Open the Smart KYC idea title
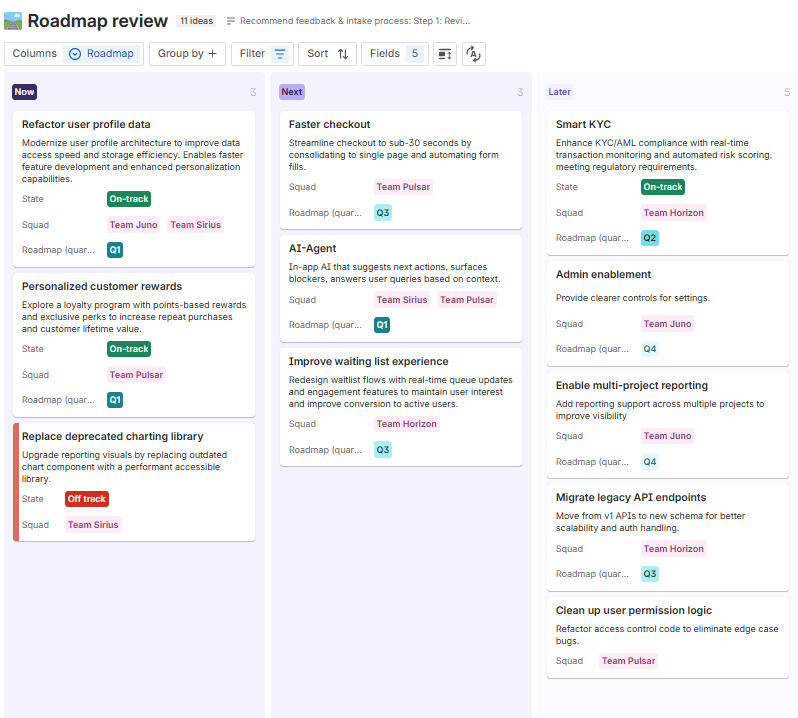The image size is (798, 718). [x=583, y=125]
